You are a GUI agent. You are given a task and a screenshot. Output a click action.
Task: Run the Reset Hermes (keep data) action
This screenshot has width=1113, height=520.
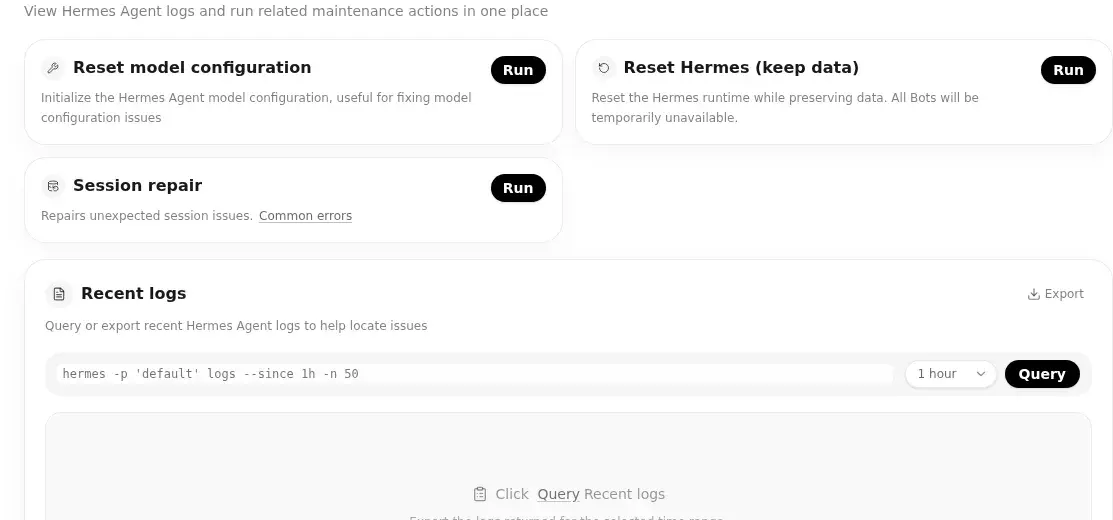click(x=1068, y=70)
